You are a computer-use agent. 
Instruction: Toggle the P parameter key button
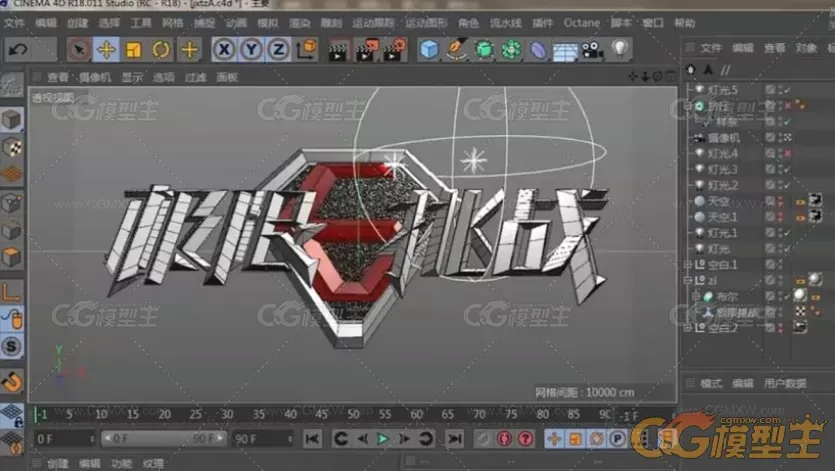pos(617,439)
